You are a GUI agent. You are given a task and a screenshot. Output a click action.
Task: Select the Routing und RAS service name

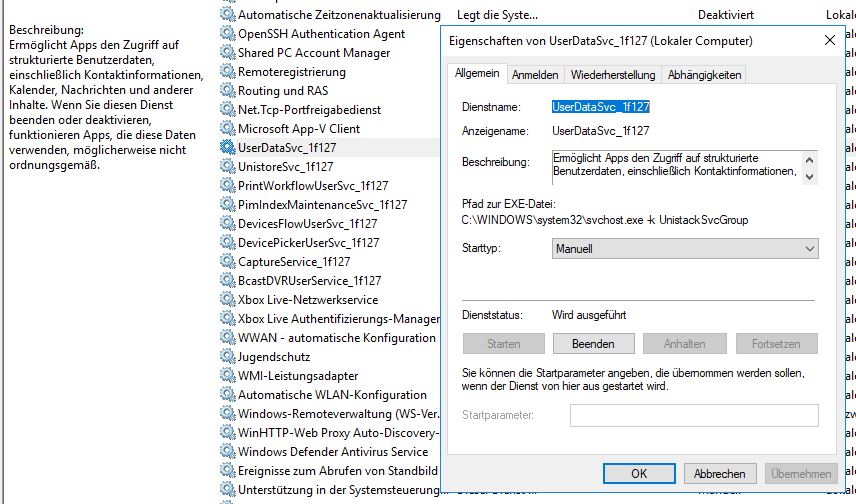[283, 91]
